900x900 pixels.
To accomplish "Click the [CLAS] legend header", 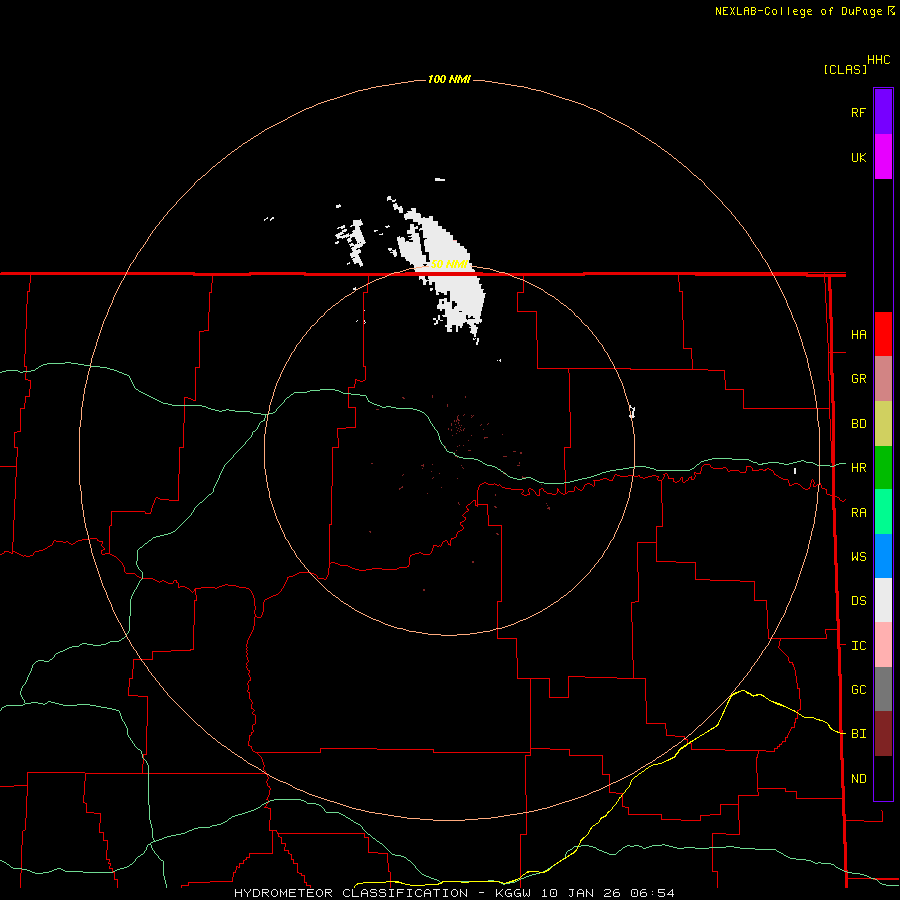I will (845, 69).
